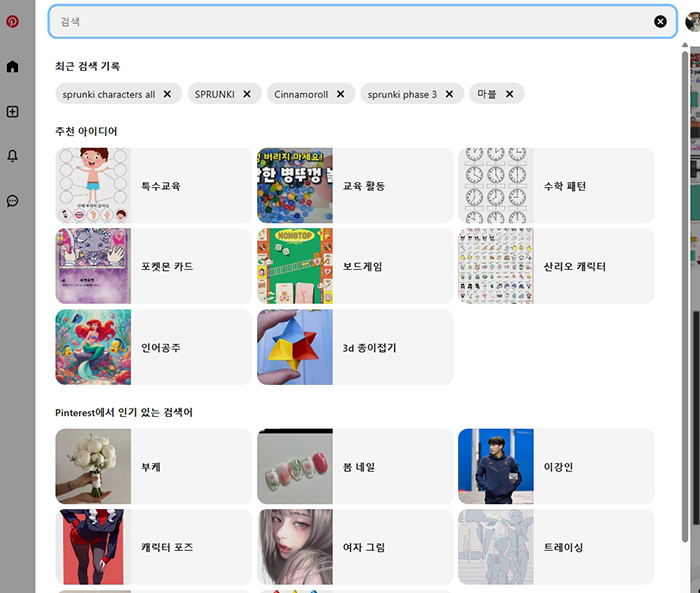This screenshot has height=593, width=700.
Task: Open the 캐릭터 포즈 popular search
Action: (154, 547)
